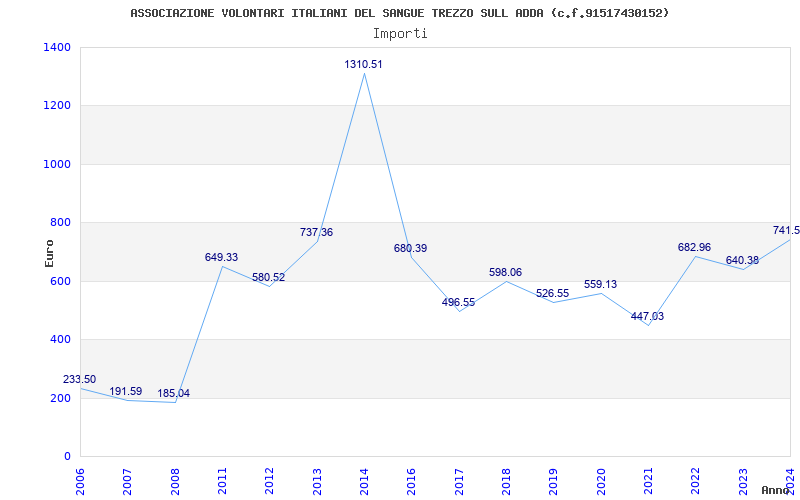Screen dimensions: 800x500
Task: Click the data label 233.50
Action: [x=80, y=379]
